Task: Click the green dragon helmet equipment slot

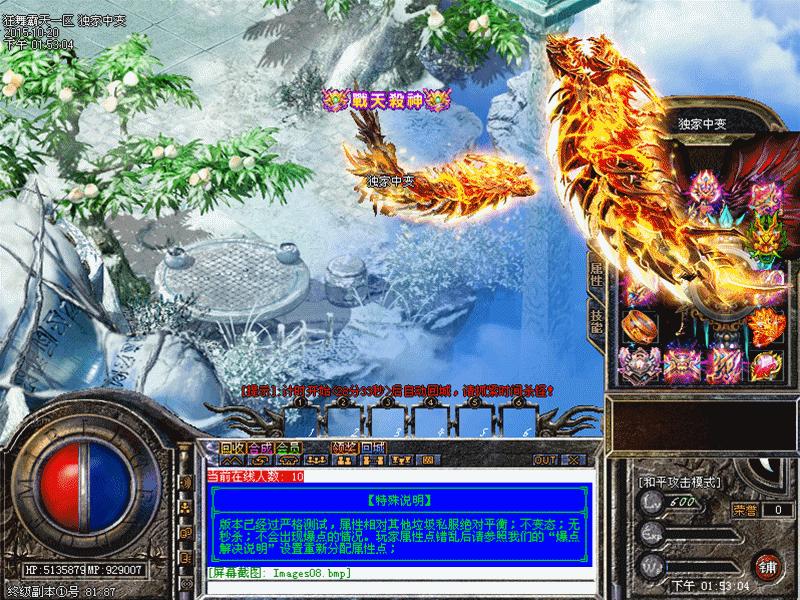Action: pos(764,240)
